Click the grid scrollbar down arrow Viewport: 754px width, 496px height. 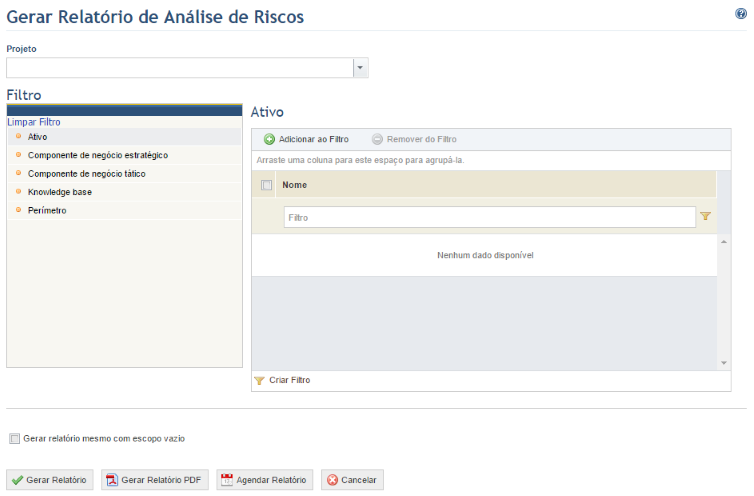tap(724, 363)
